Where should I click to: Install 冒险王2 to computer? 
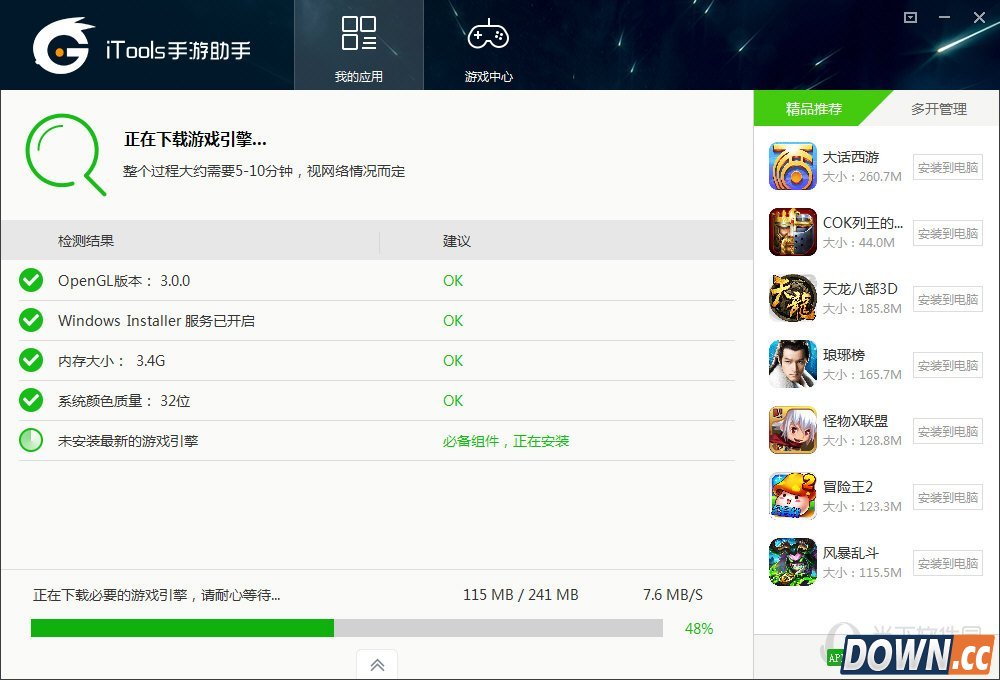click(x=948, y=498)
